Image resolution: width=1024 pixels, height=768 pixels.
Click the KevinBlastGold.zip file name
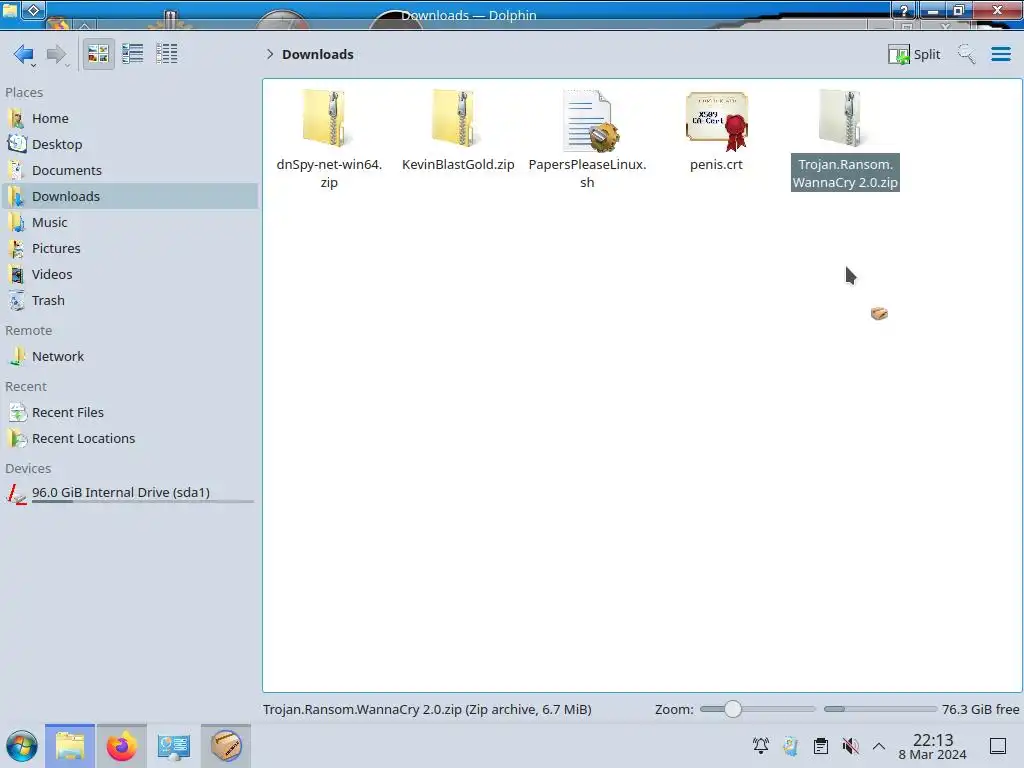(458, 165)
